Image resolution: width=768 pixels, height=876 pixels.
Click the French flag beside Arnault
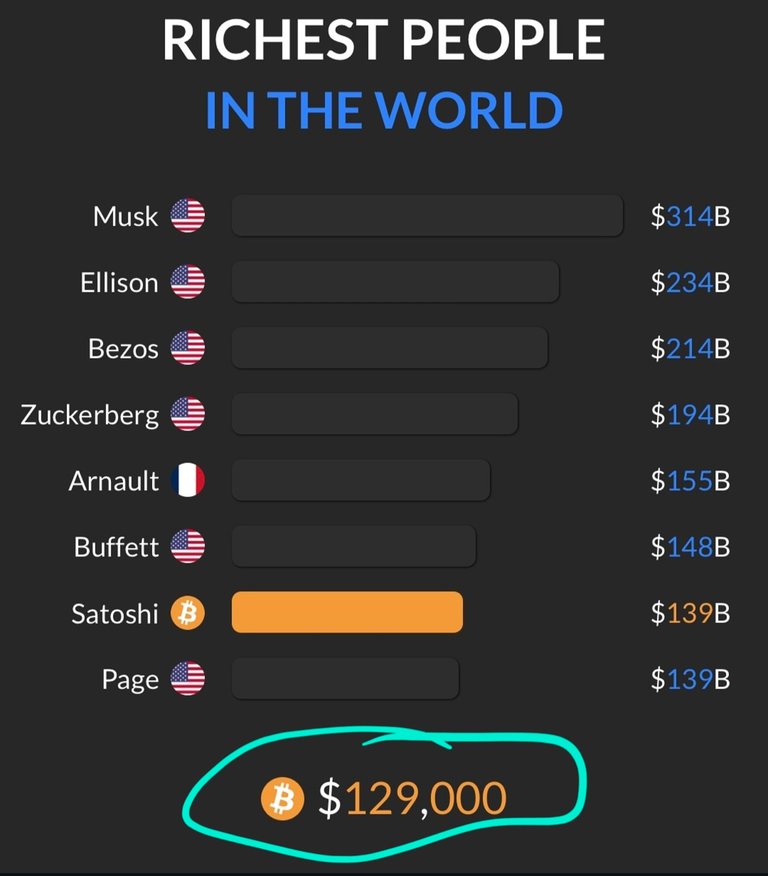(x=188, y=480)
